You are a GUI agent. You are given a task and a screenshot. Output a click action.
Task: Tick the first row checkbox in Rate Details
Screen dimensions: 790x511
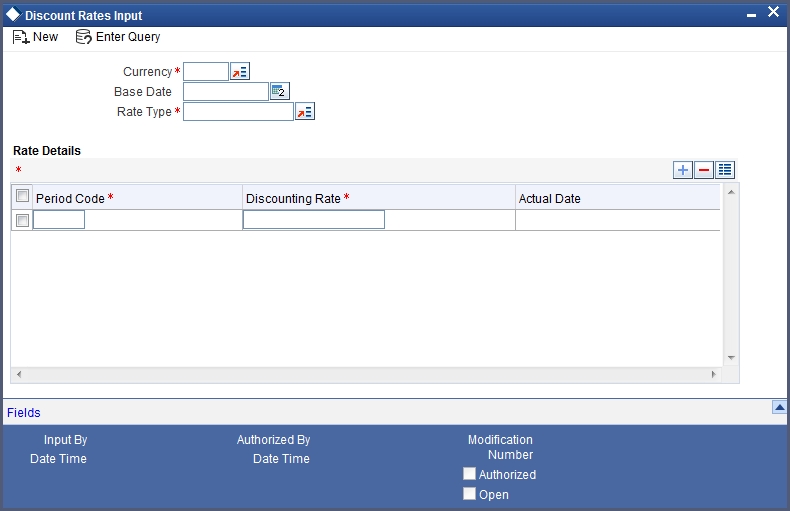(22, 220)
